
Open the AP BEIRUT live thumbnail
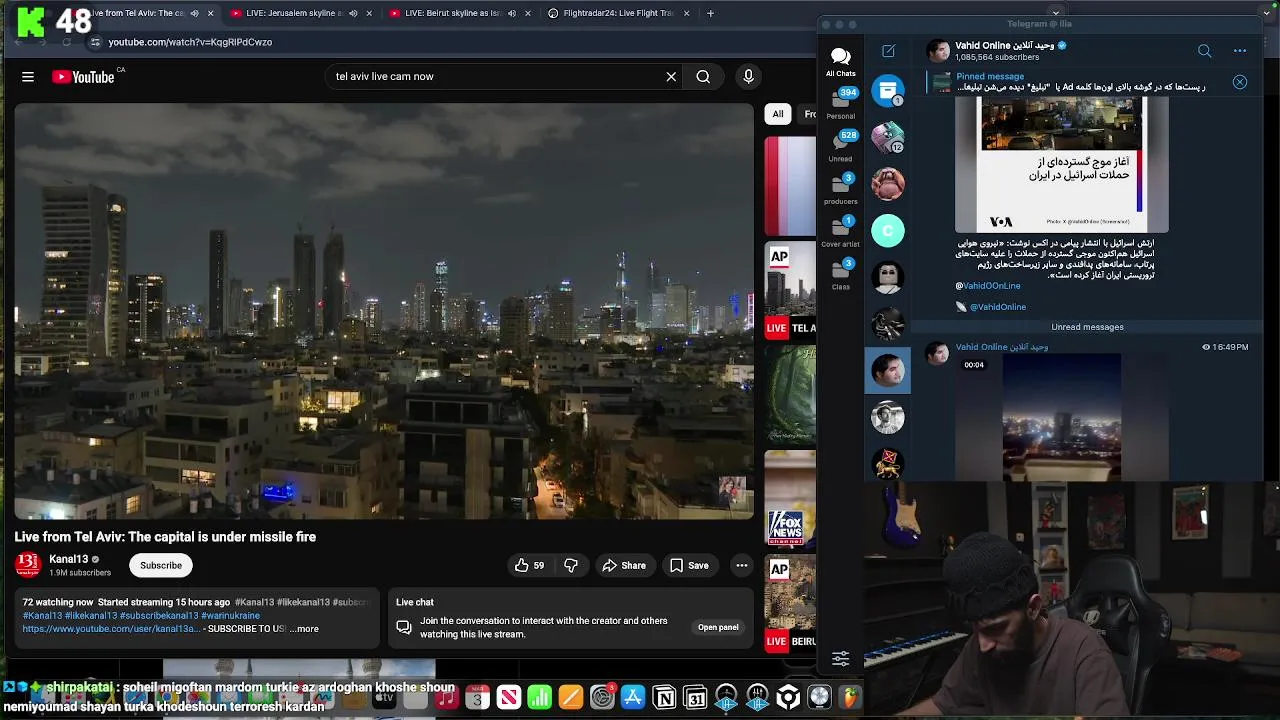(790, 603)
